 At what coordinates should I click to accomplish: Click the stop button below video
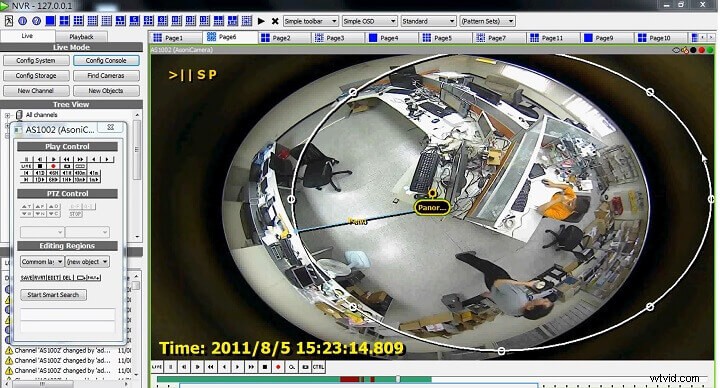265,367
